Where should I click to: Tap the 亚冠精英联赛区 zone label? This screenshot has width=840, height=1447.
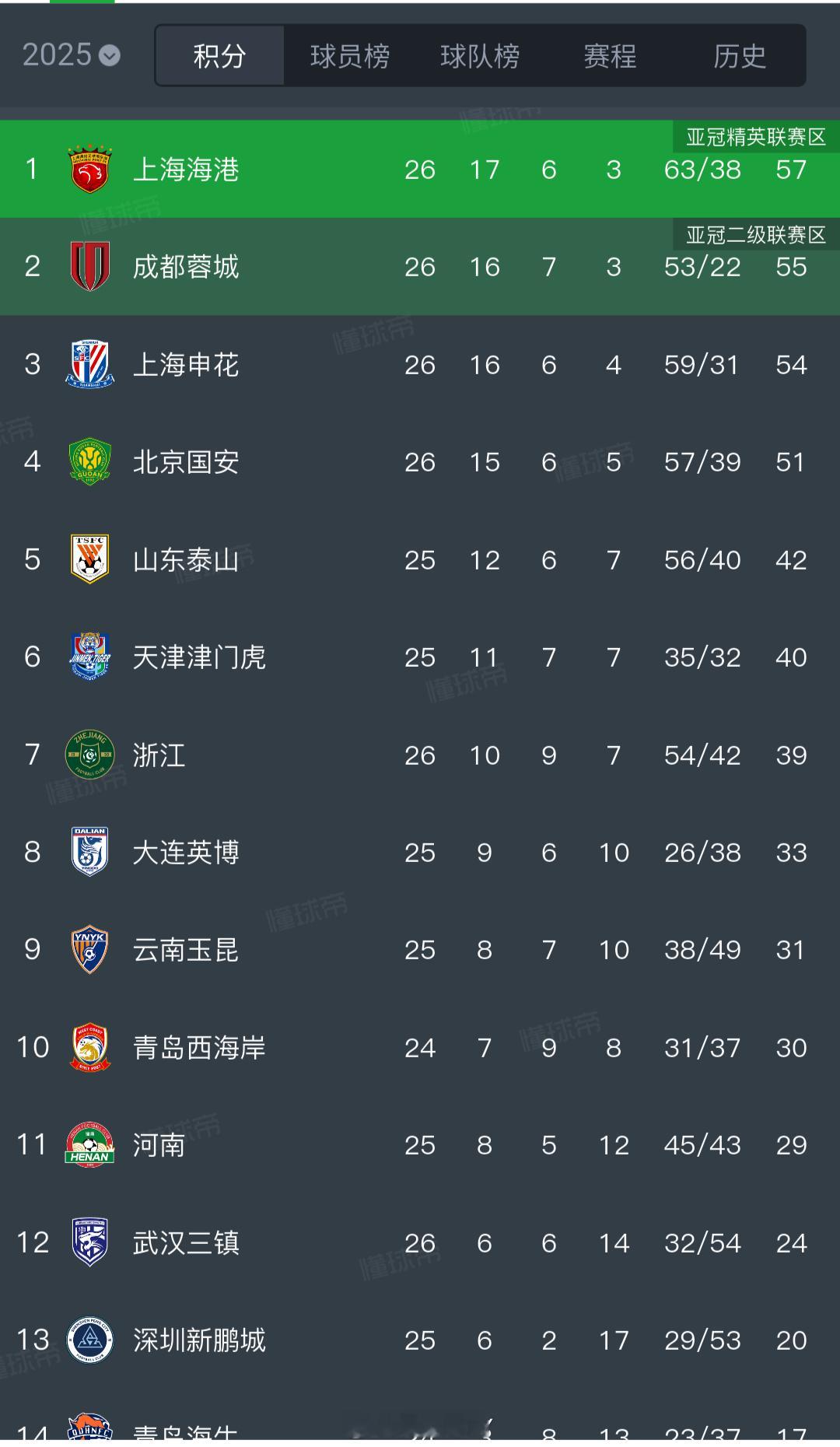pyautogui.click(x=756, y=137)
